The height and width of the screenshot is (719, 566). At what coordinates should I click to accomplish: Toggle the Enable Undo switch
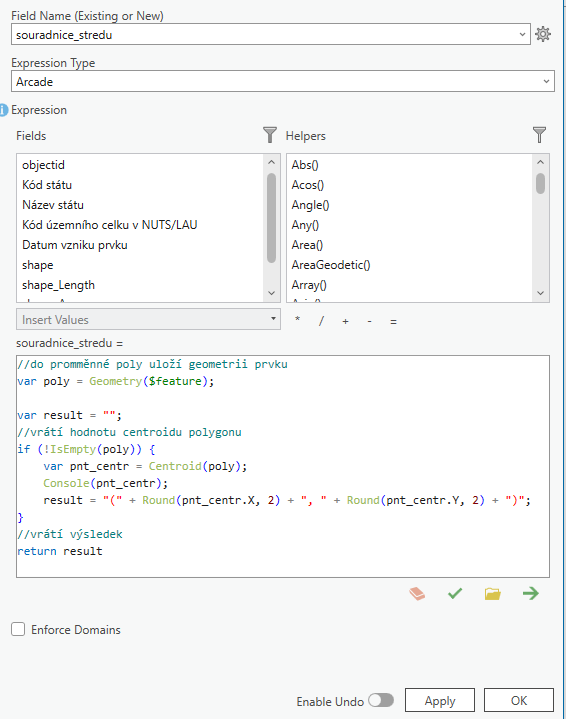pos(381,700)
